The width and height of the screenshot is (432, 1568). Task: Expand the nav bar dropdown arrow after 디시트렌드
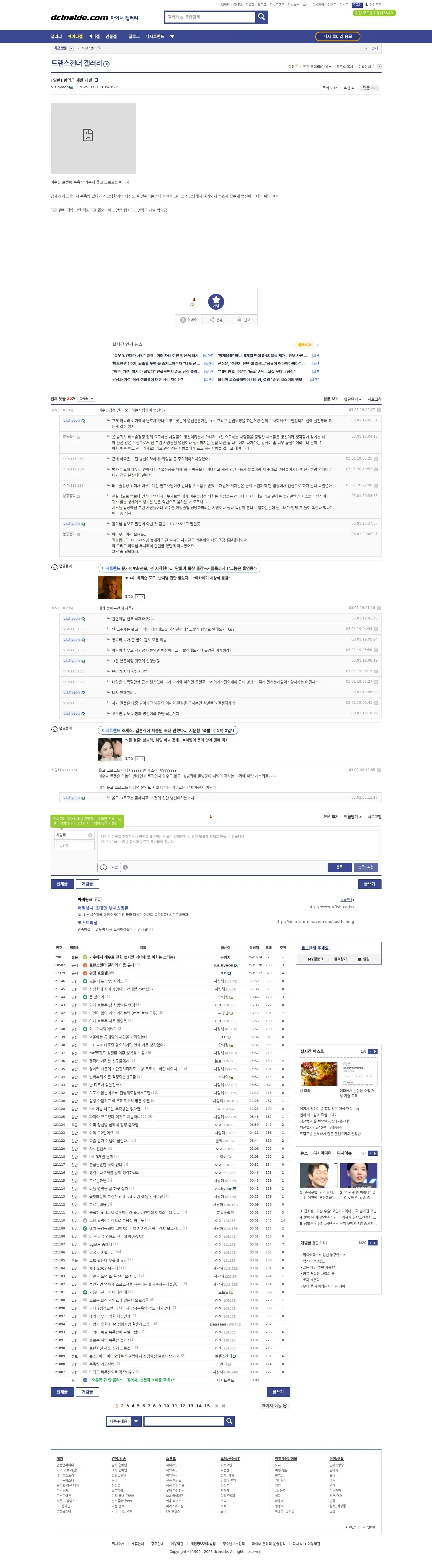(x=172, y=36)
